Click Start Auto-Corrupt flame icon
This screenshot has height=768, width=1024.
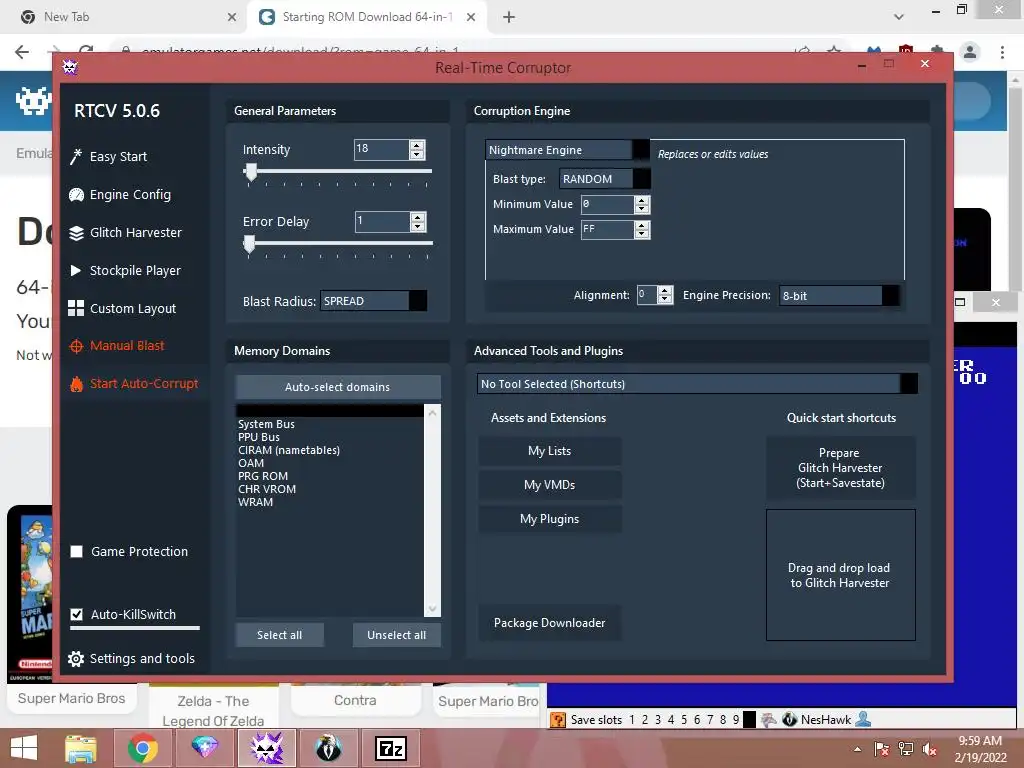(76, 384)
